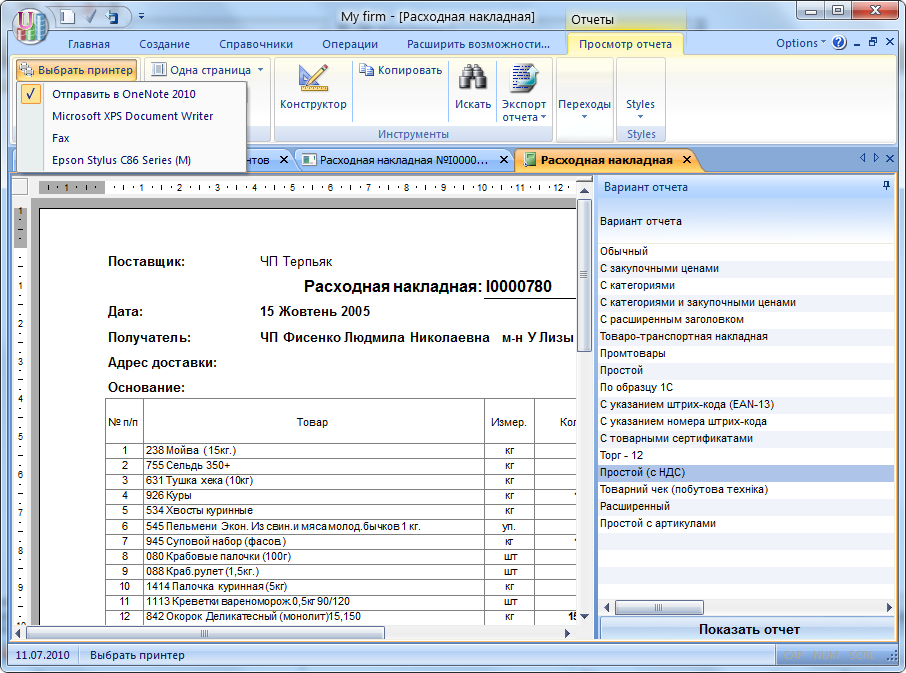Image resolution: width=906 pixels, height=673 pixels.
Task: Select По образцу 1С report variant
Action: 745,387
